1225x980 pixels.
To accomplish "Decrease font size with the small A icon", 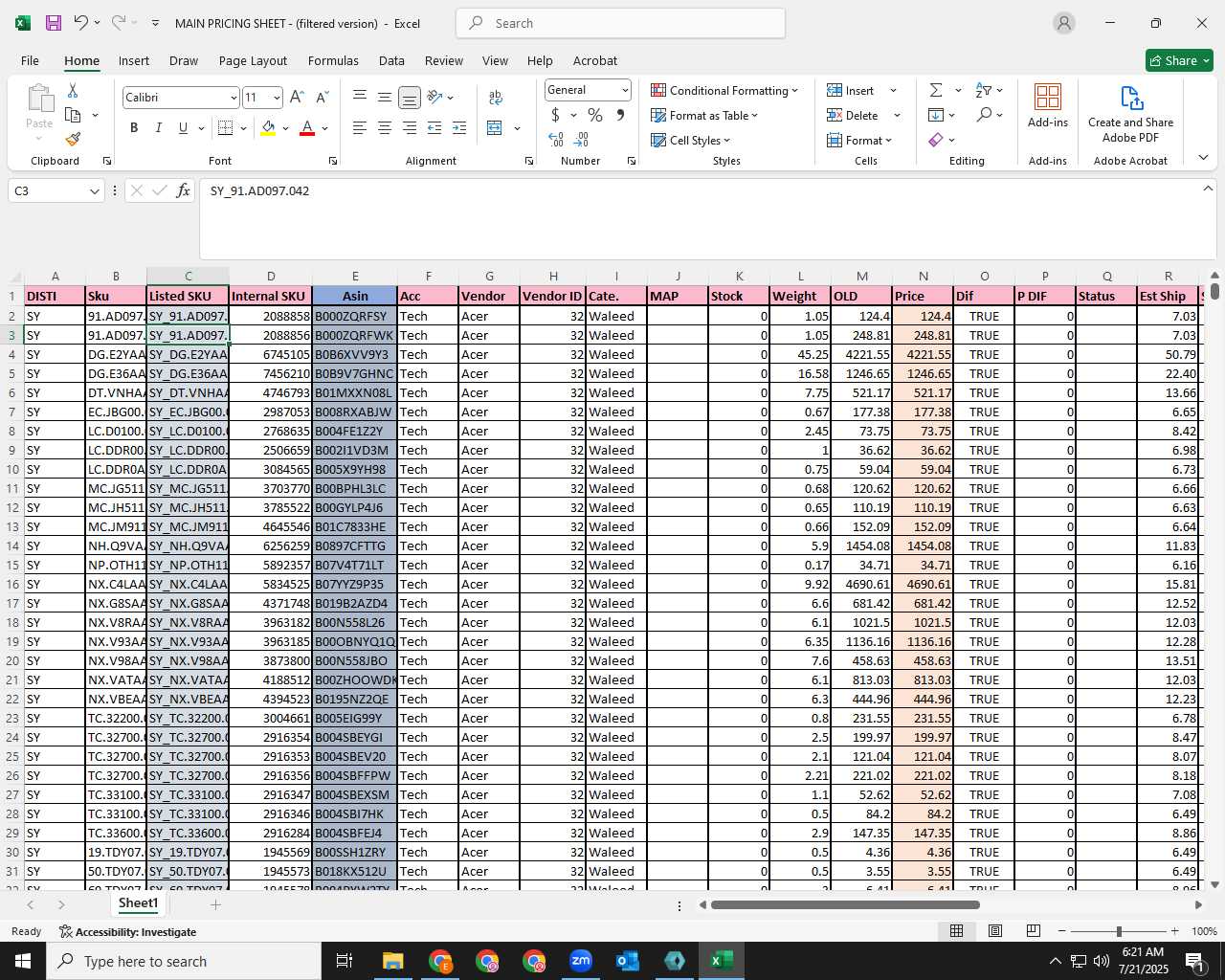I will pyautogui.click(x=322, y=97).
